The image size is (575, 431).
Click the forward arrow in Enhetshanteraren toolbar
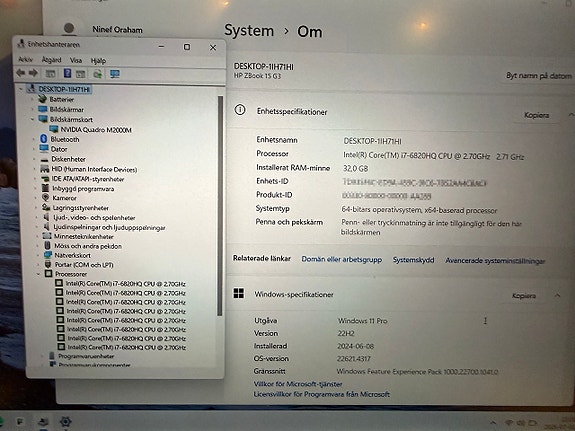pyautogui.click(x=33, y=73)
